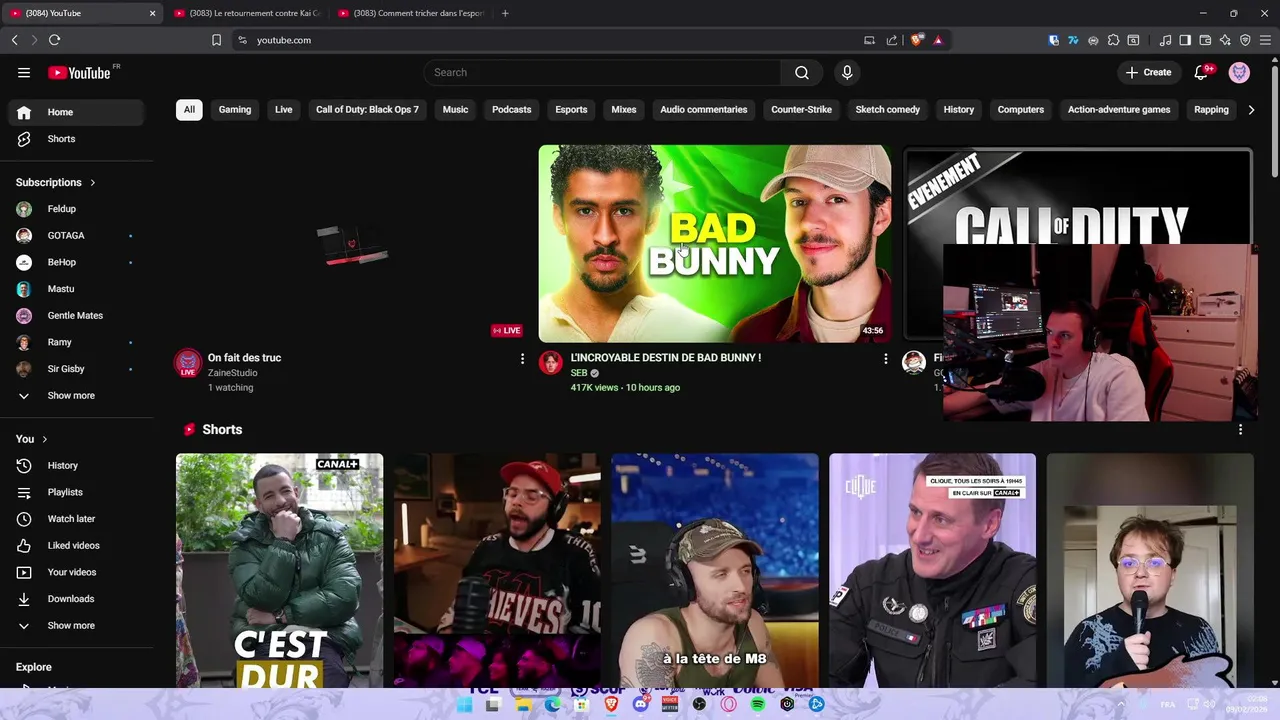Open Brave Wallet icon
1280x720 pixels.
click(1205, 40)
